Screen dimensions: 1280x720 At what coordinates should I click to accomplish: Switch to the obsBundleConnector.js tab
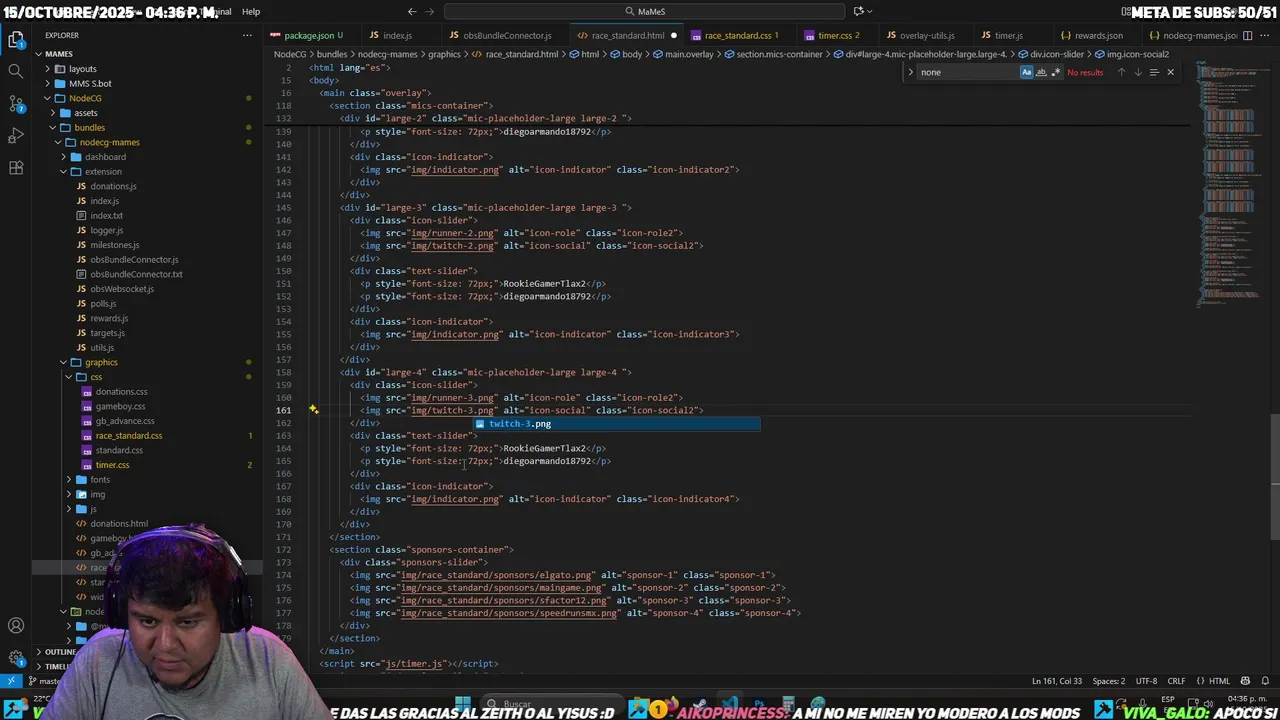click(506, 35)
